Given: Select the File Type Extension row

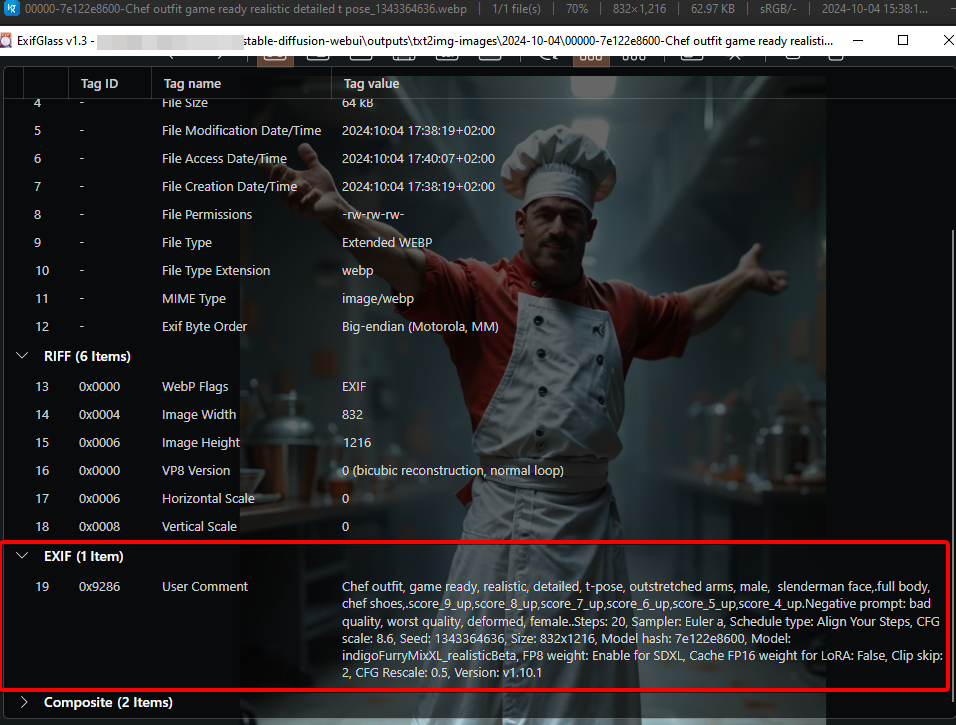Looking at the screenshot, I should (x=477, y=271).
